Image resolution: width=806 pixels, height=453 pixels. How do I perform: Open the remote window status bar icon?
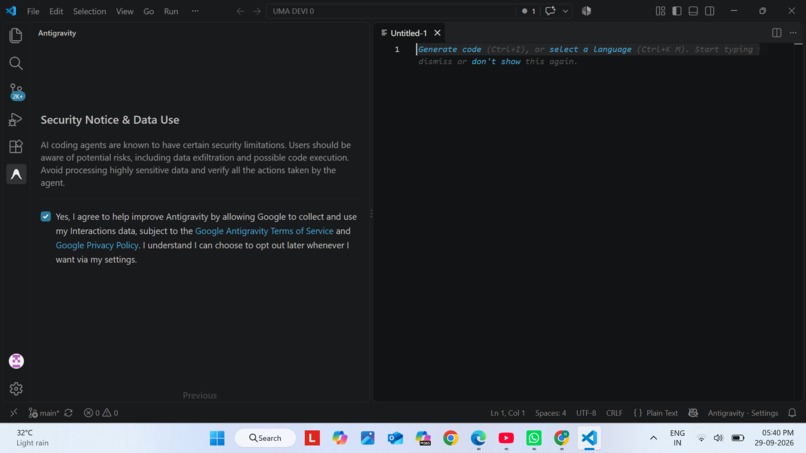[x=13, y=413]
